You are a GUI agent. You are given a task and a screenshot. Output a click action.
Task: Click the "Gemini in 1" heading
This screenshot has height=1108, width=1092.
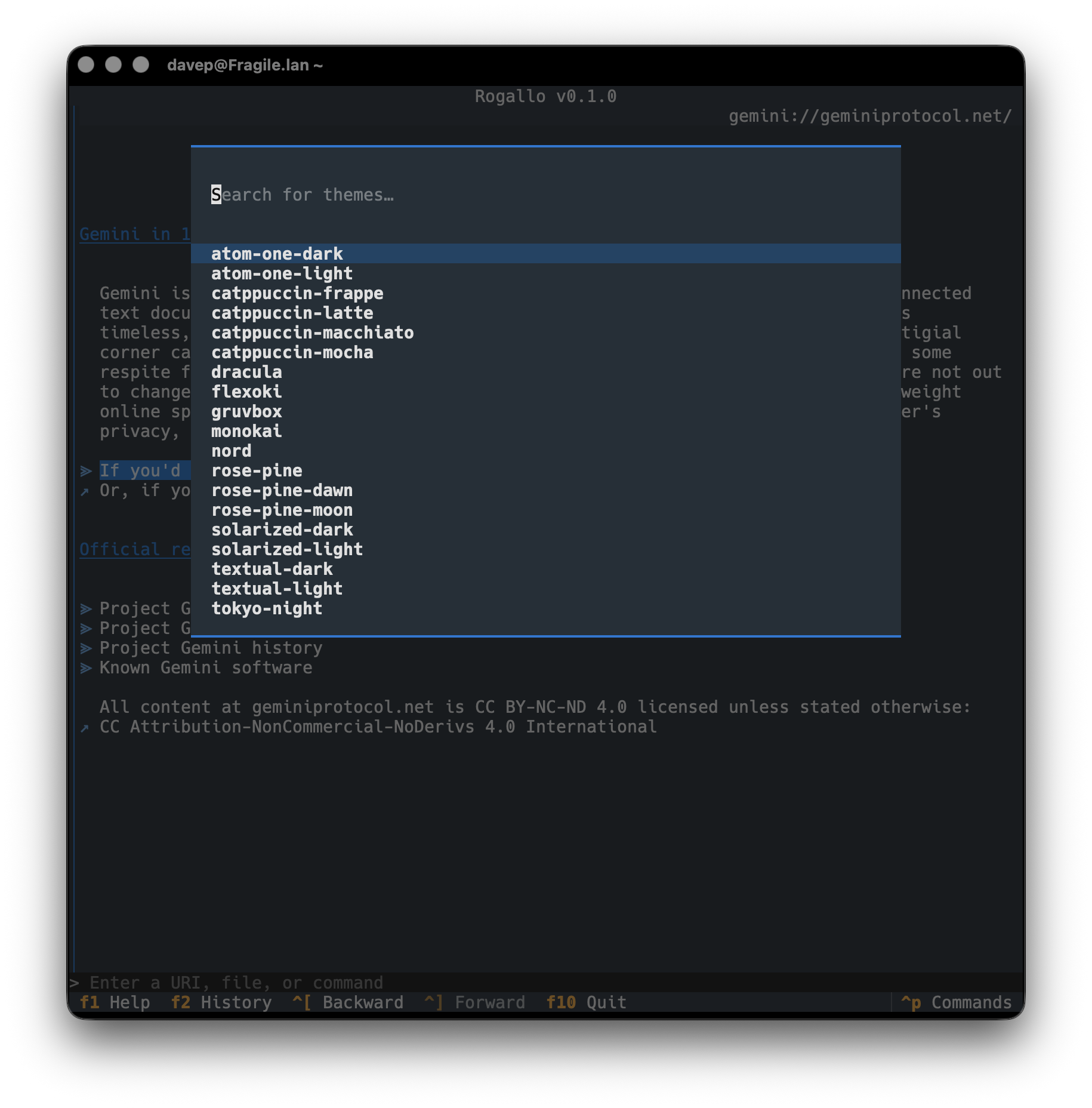[135, 234]
